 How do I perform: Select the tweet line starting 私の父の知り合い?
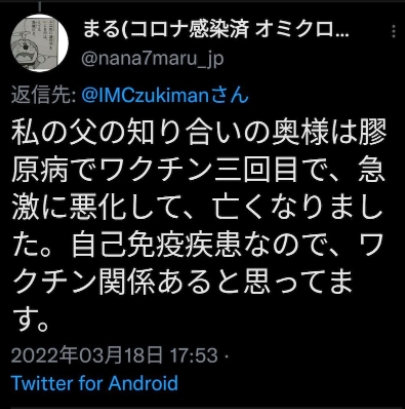click(199, 132)
